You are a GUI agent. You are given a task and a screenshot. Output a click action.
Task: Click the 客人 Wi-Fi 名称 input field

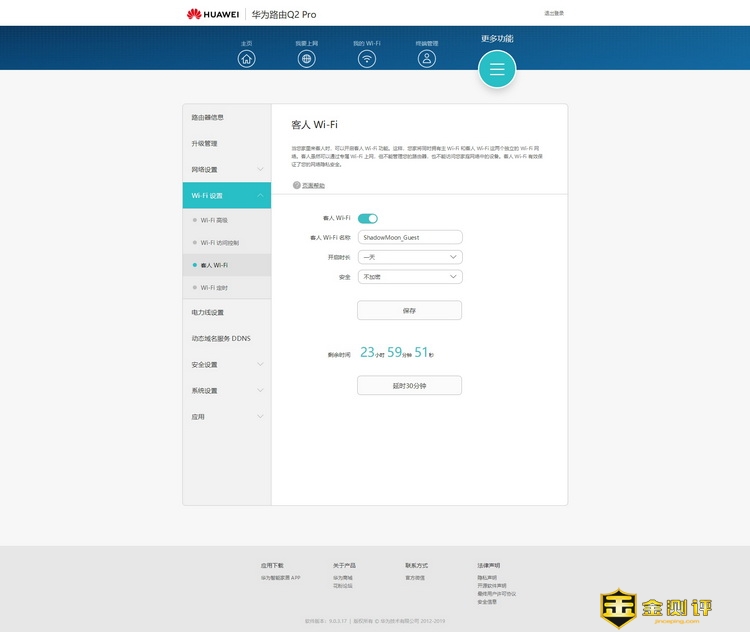coord(410,237)
